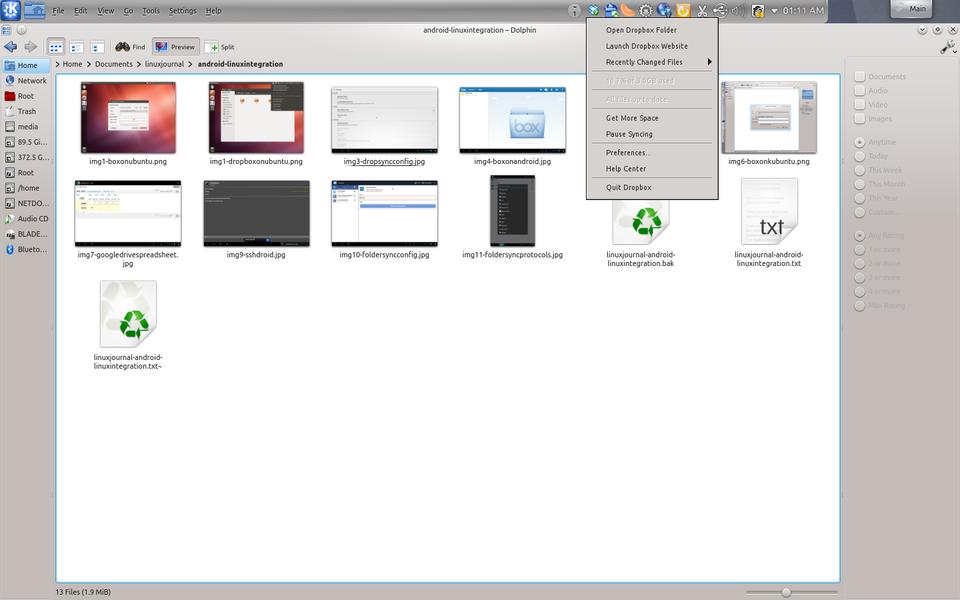Switch to Details view mode
This screenshot has width=960, height=600.
click(x=97, y=47)
